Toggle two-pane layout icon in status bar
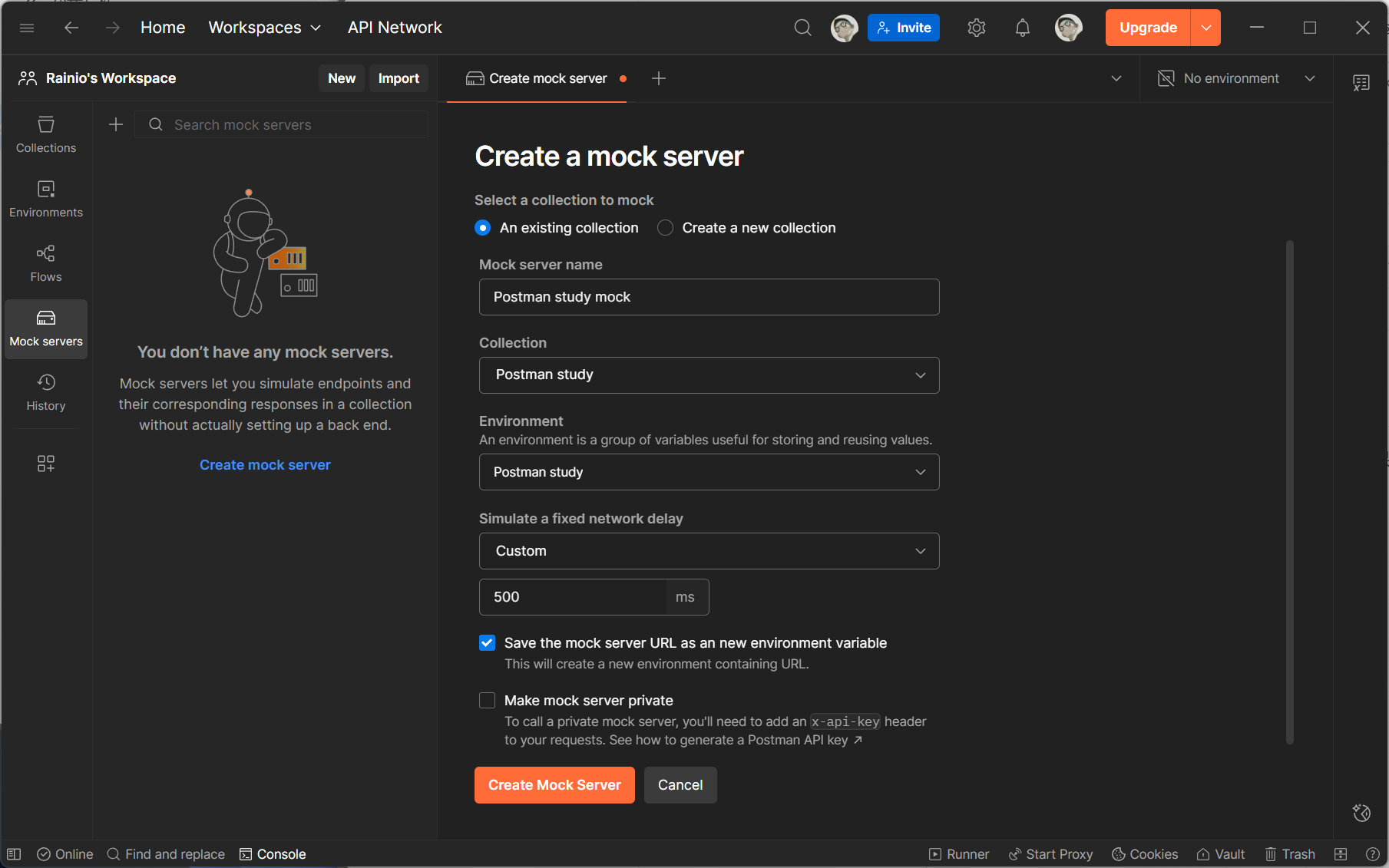Image resolution: width=1389 pixels, height=868 pixels. (x=1341, y=854)
